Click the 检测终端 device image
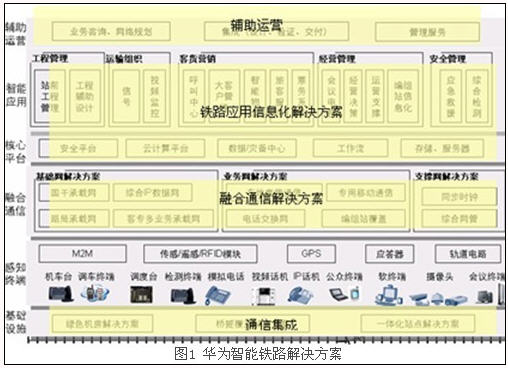The width and height of the screenshot is (508, 368). coord(183,295)
